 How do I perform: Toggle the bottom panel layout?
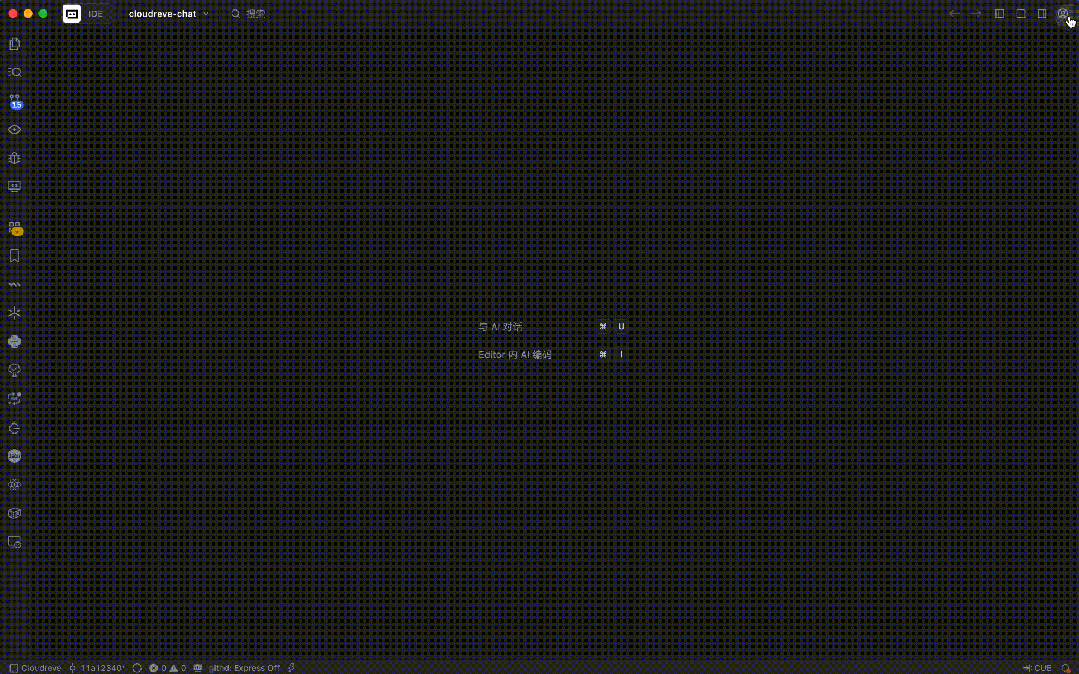click(1021, 14)
